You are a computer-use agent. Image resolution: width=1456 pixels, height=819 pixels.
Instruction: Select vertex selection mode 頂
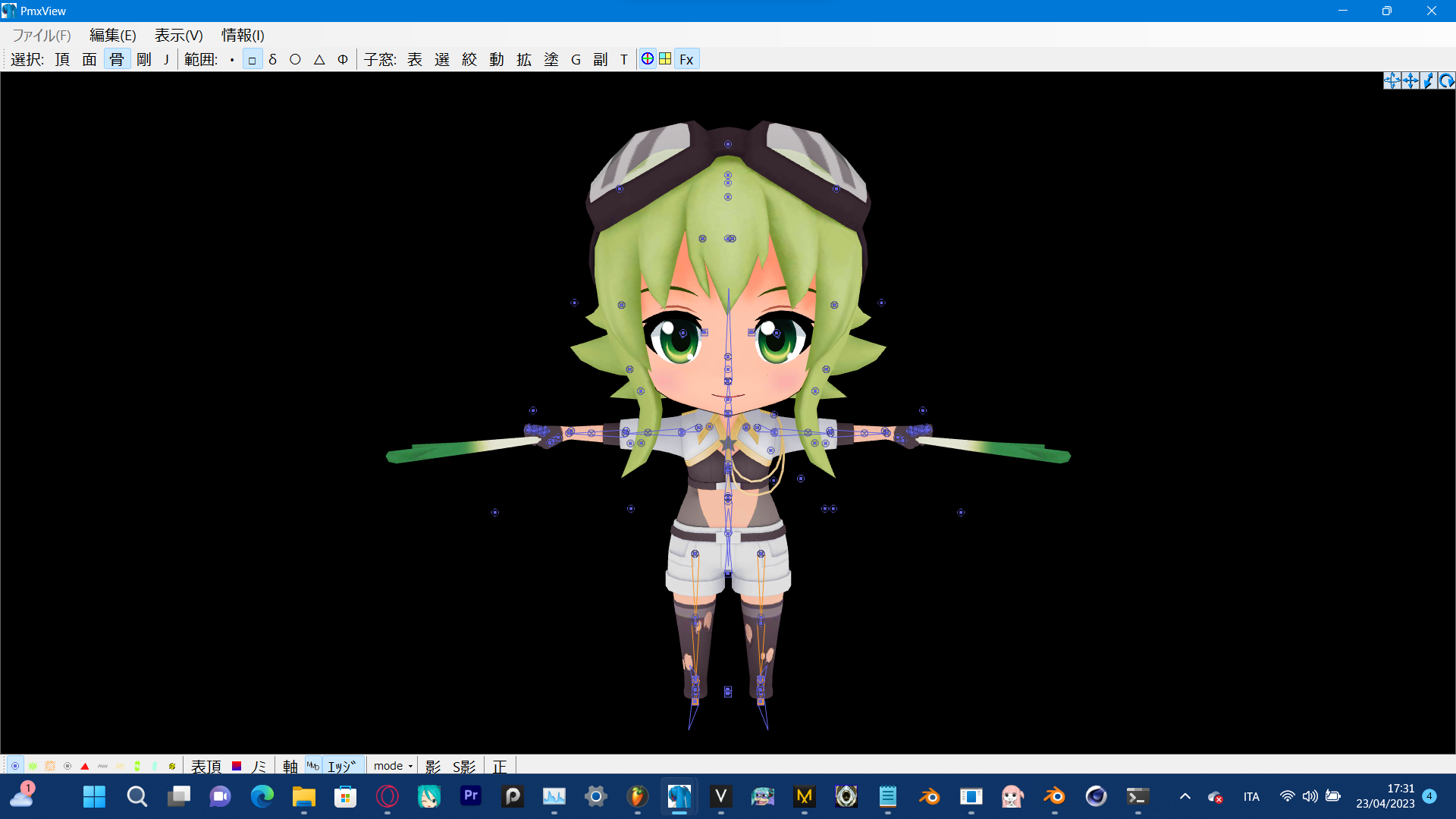[62, 59]
